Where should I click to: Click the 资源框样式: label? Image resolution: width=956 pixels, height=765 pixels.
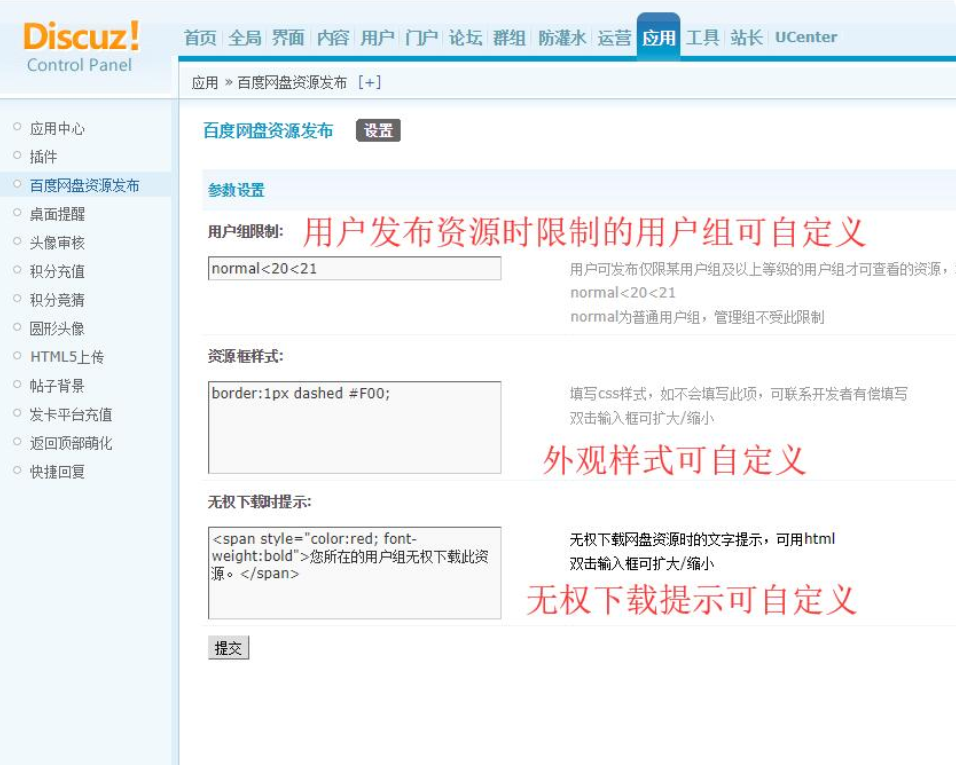[x=245, y=357]
